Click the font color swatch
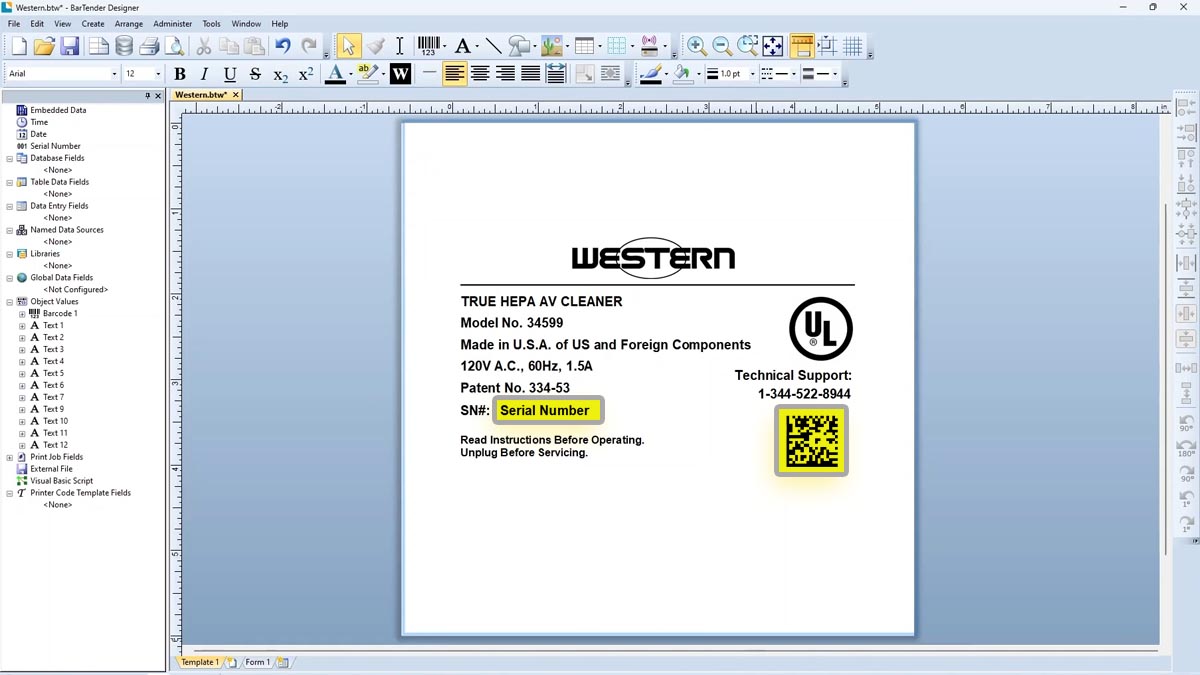1200x675 pixels. point(335,74)
